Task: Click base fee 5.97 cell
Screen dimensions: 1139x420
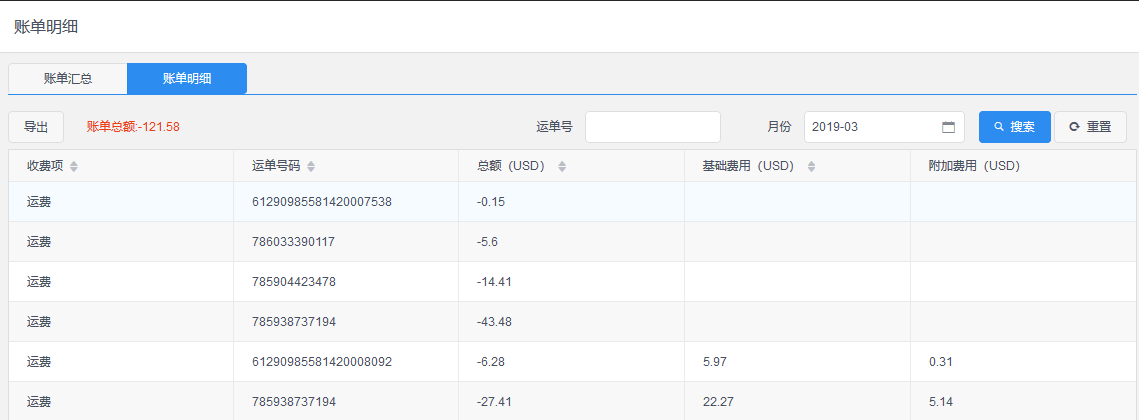Action: click(x=797, y=362)
